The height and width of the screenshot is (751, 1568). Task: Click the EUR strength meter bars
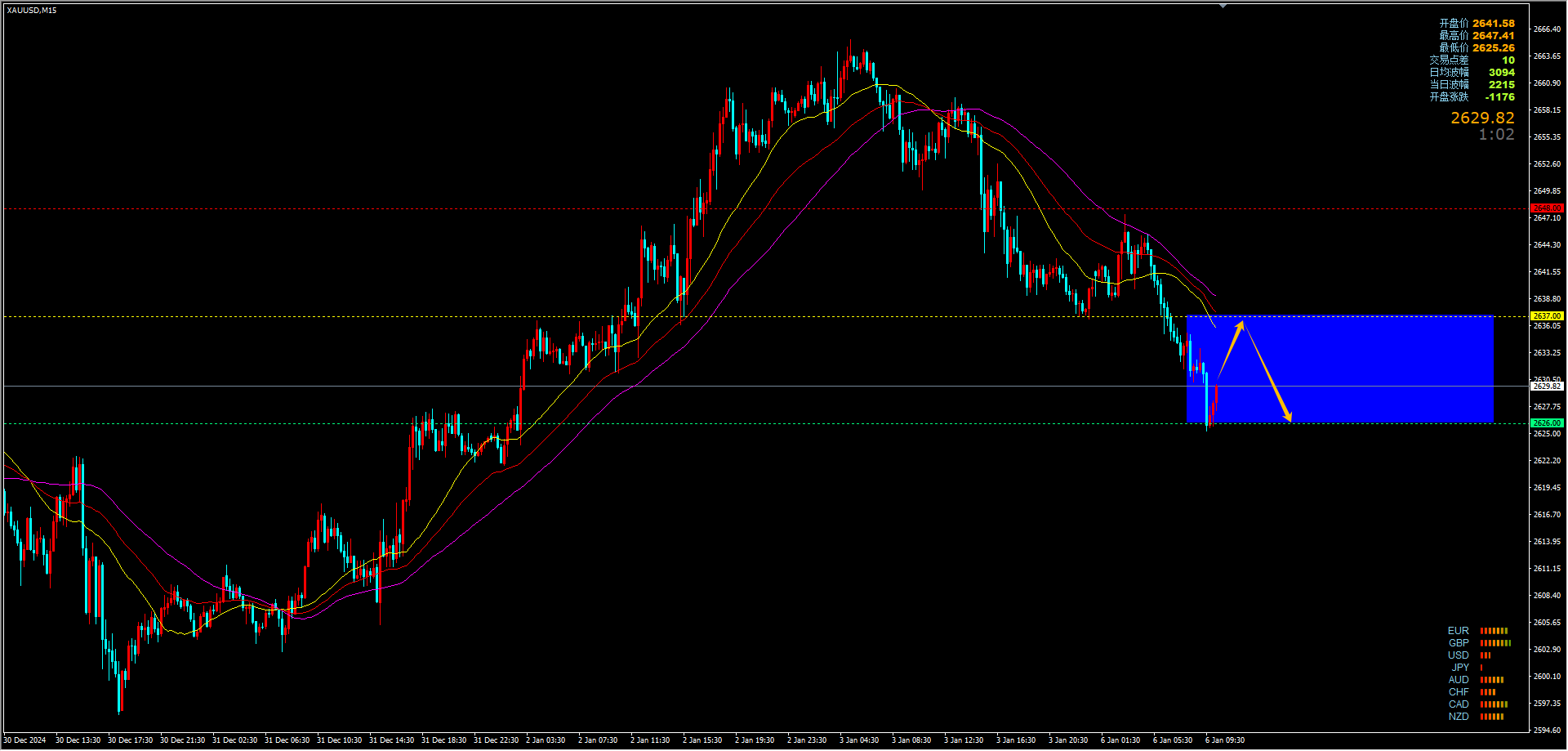(1494, 631)
